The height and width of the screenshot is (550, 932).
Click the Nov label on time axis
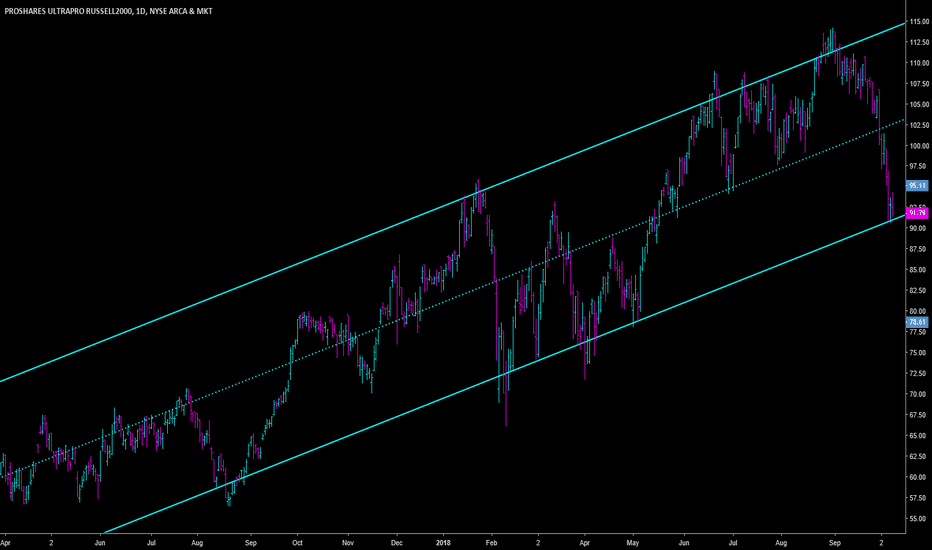[x=348, y=543]
